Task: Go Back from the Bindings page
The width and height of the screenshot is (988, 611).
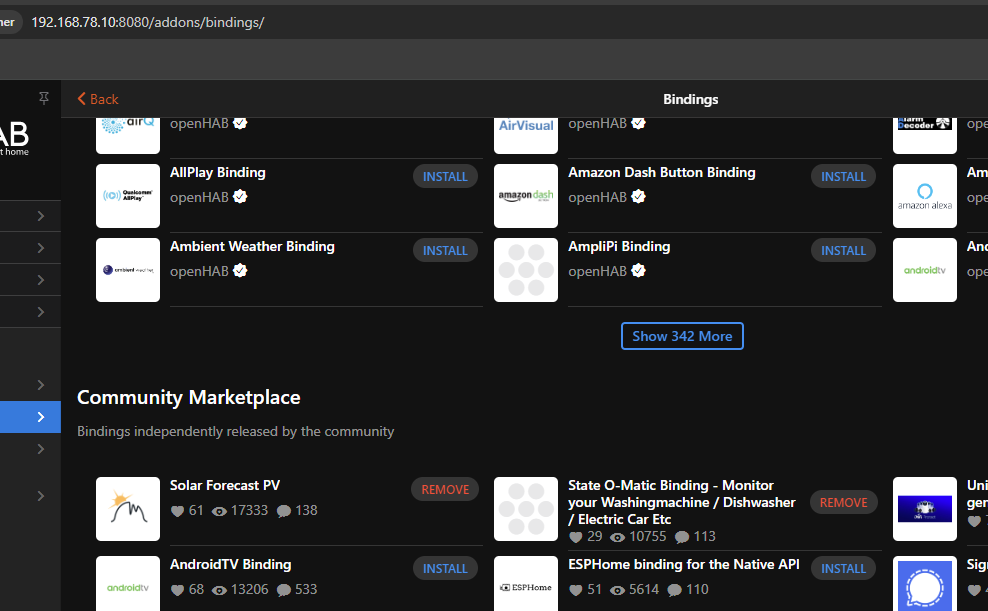Action: pos(98,99)
